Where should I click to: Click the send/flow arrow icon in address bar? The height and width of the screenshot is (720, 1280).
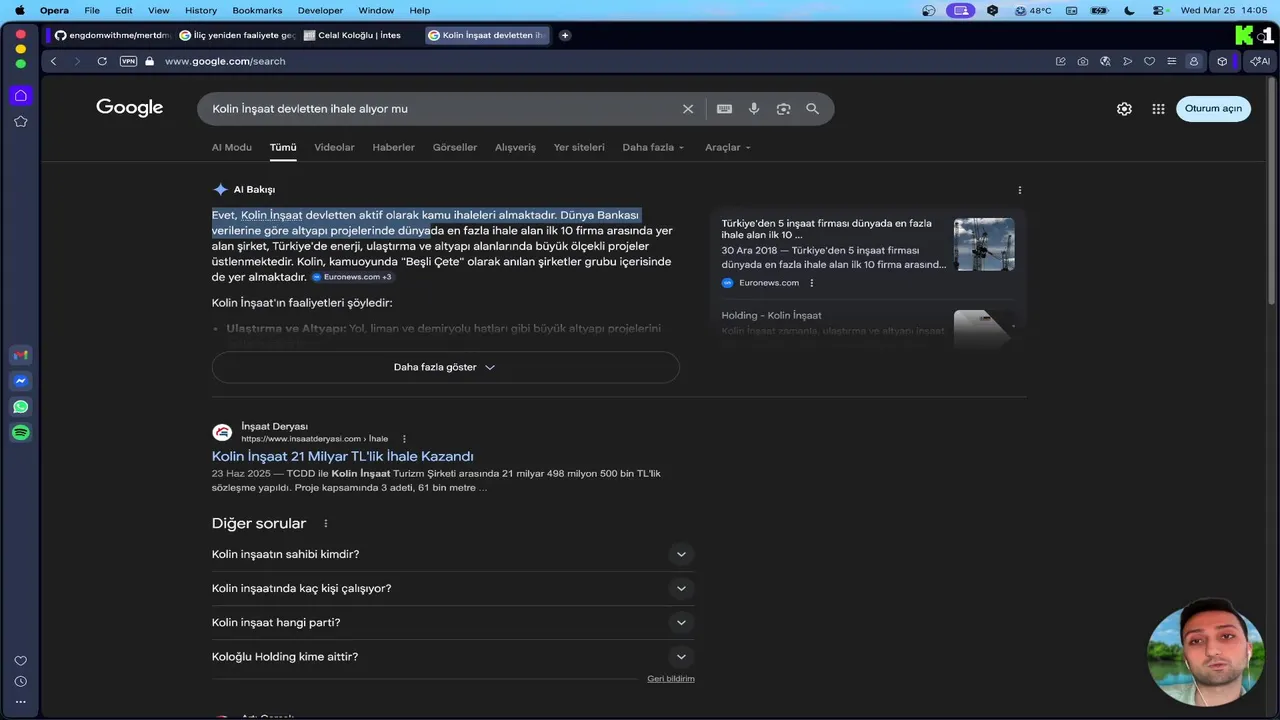tap(1127, 61)
